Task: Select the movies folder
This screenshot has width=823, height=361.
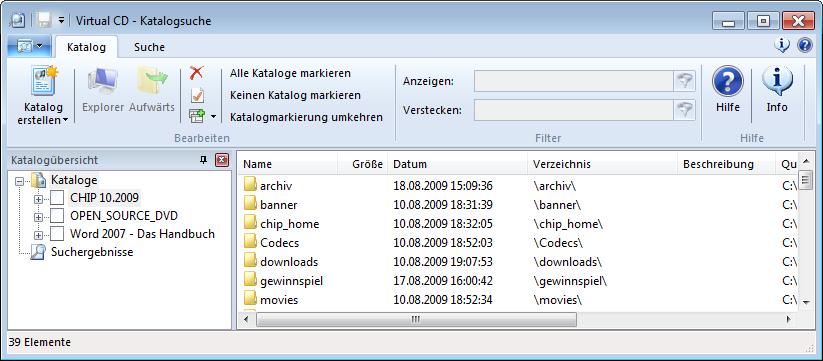Action: [279, 300]
